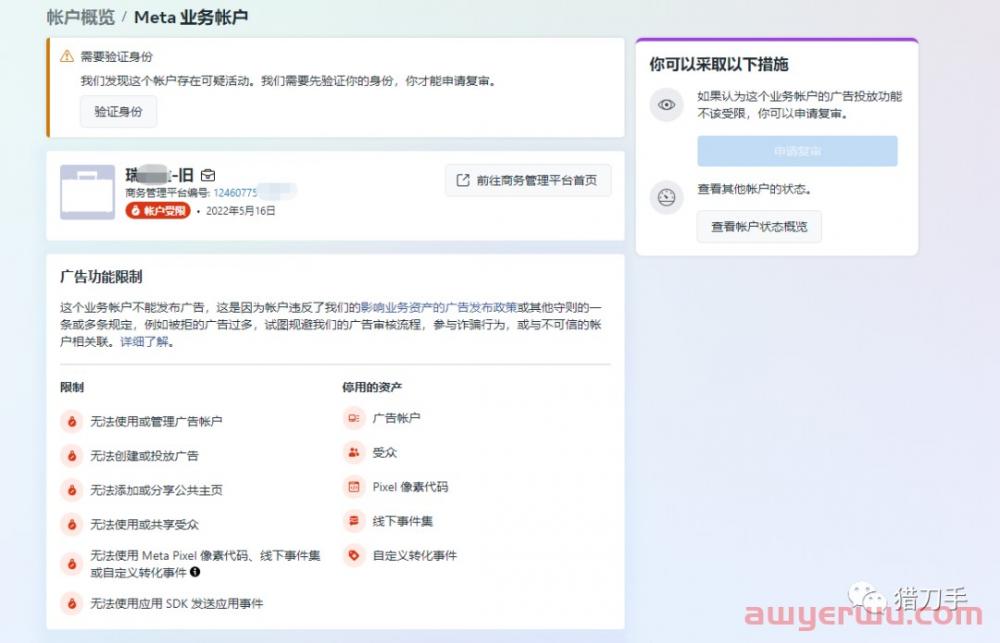The image size is (1000, 643).
Task: Click the 无法使用应用 SDK 发送应用事件 text
Action: [177, 603]
